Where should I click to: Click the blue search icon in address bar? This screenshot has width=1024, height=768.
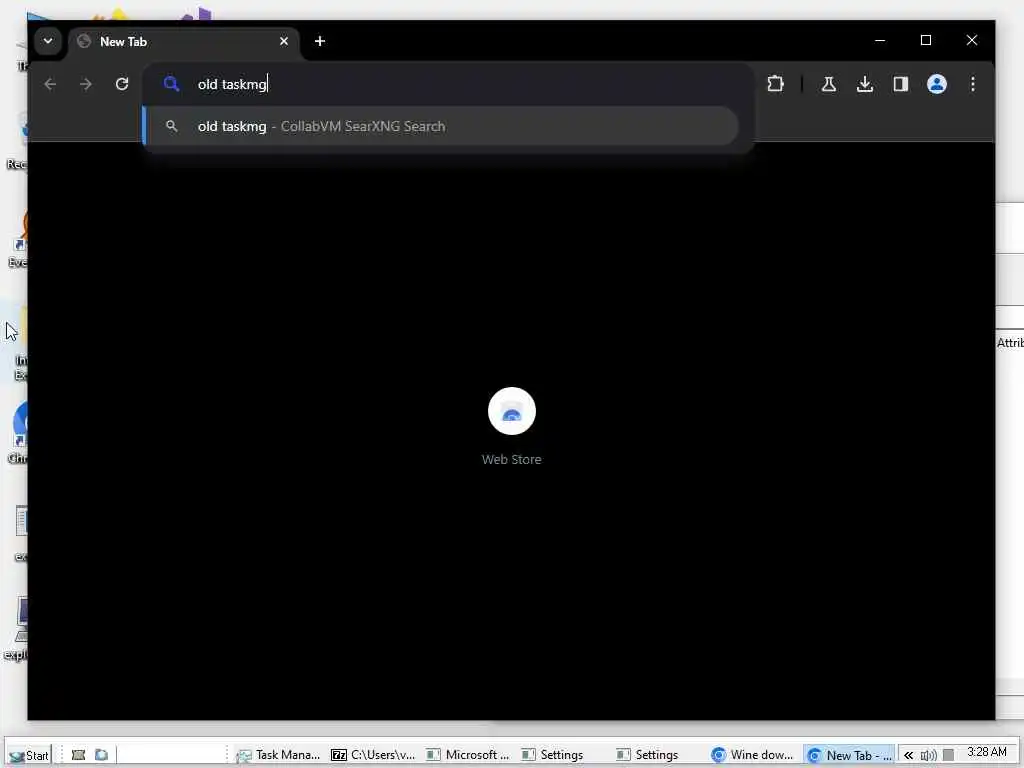[x=171, y=84]
